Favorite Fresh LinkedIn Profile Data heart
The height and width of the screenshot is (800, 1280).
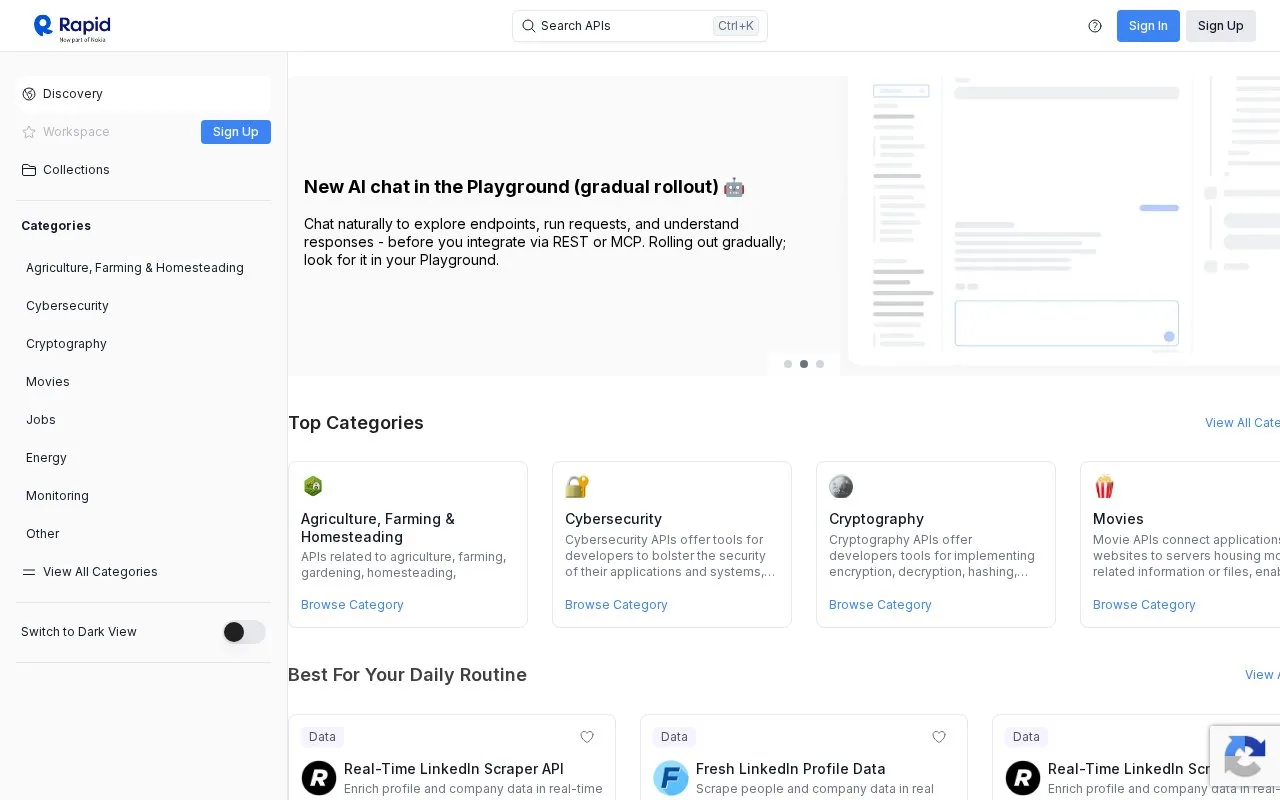point(939,737)
